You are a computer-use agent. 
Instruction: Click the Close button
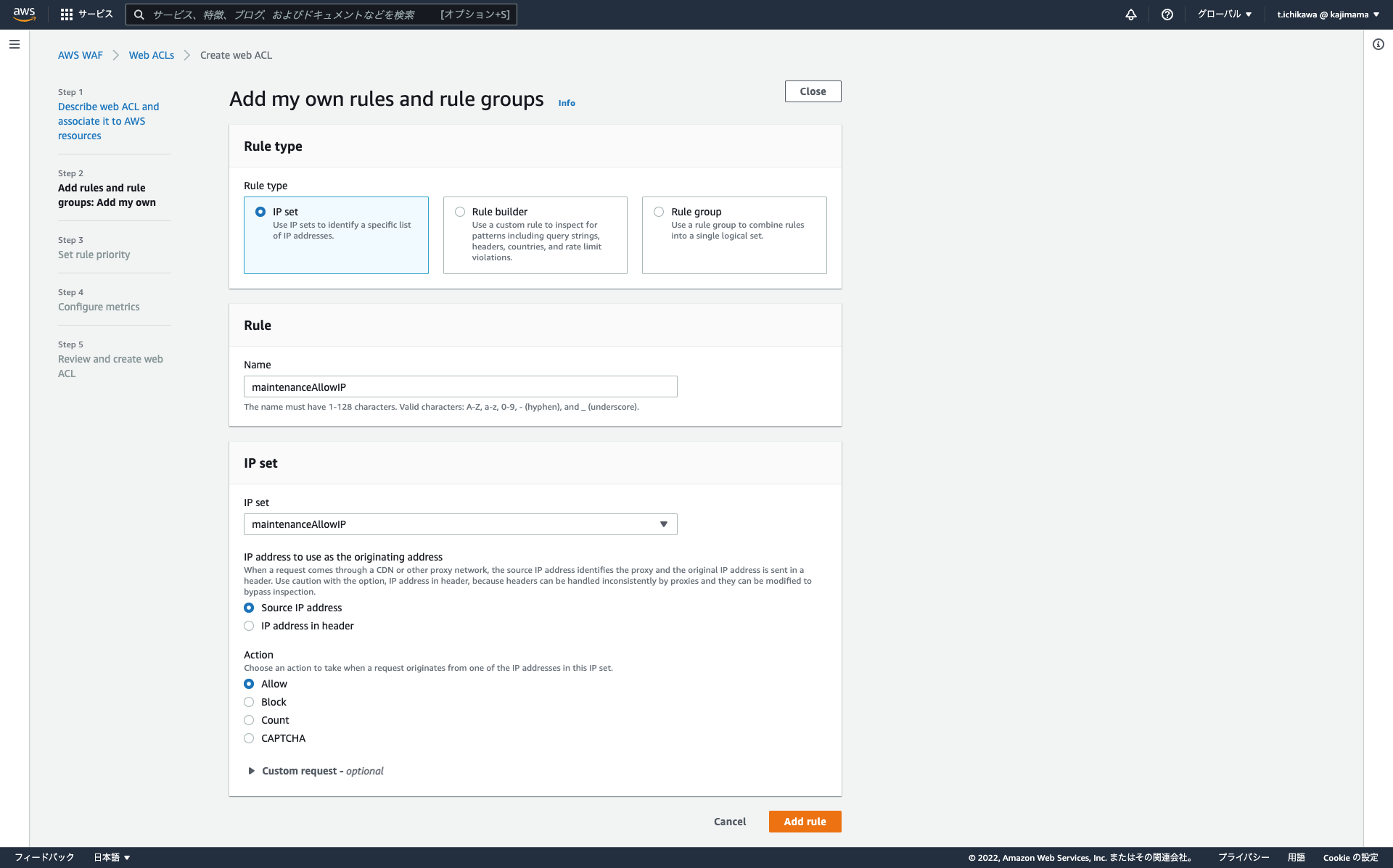(813, 91)
